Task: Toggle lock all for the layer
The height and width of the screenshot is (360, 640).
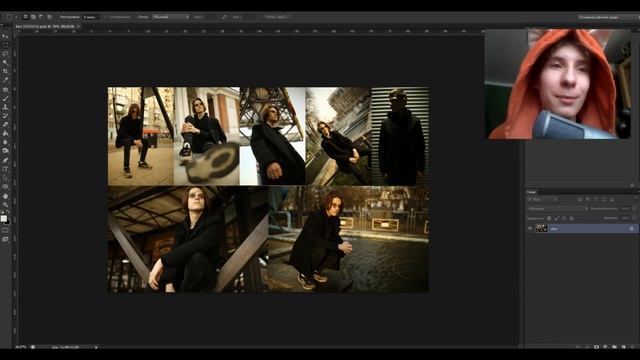Action: pyautogui.click(x=571, y=218)
